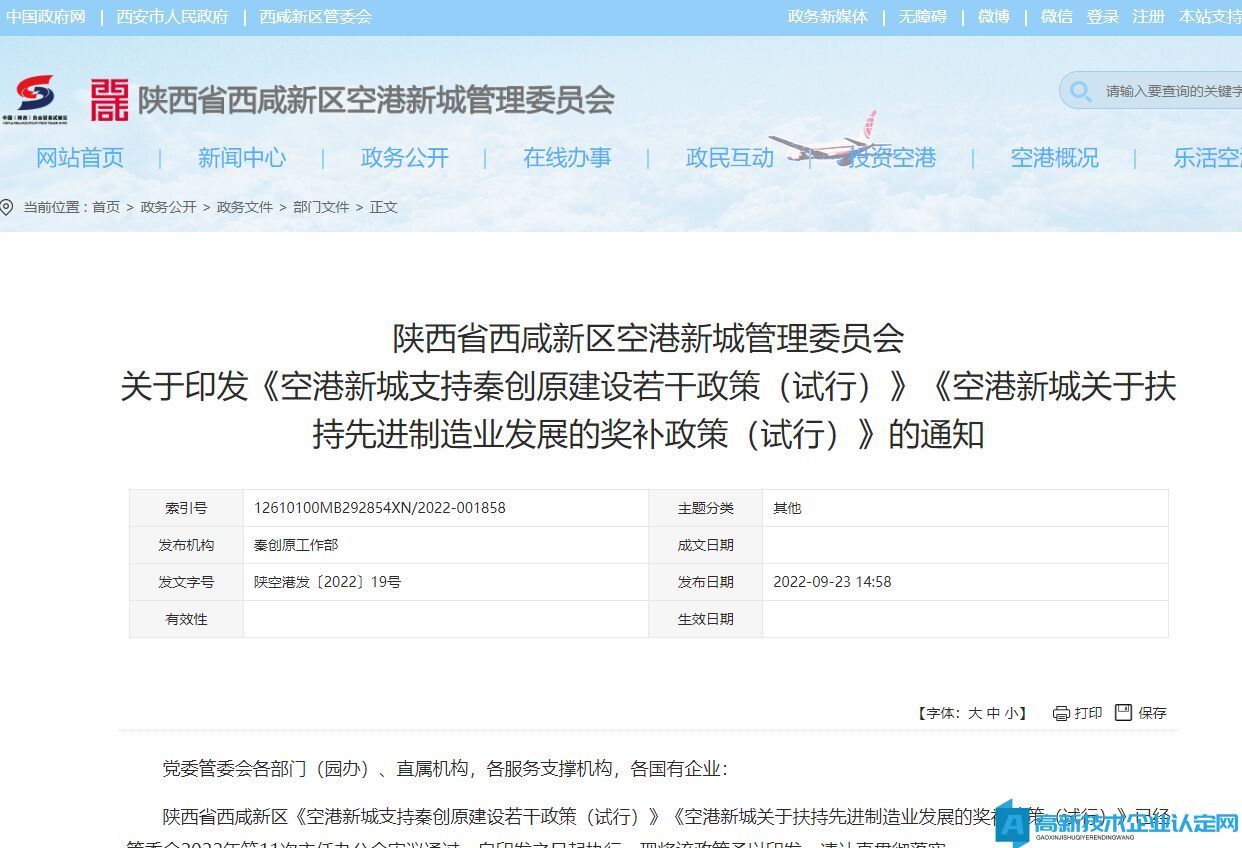Open the 微博 link in top bar
The image size is (1242, 848).
(993, 17)
